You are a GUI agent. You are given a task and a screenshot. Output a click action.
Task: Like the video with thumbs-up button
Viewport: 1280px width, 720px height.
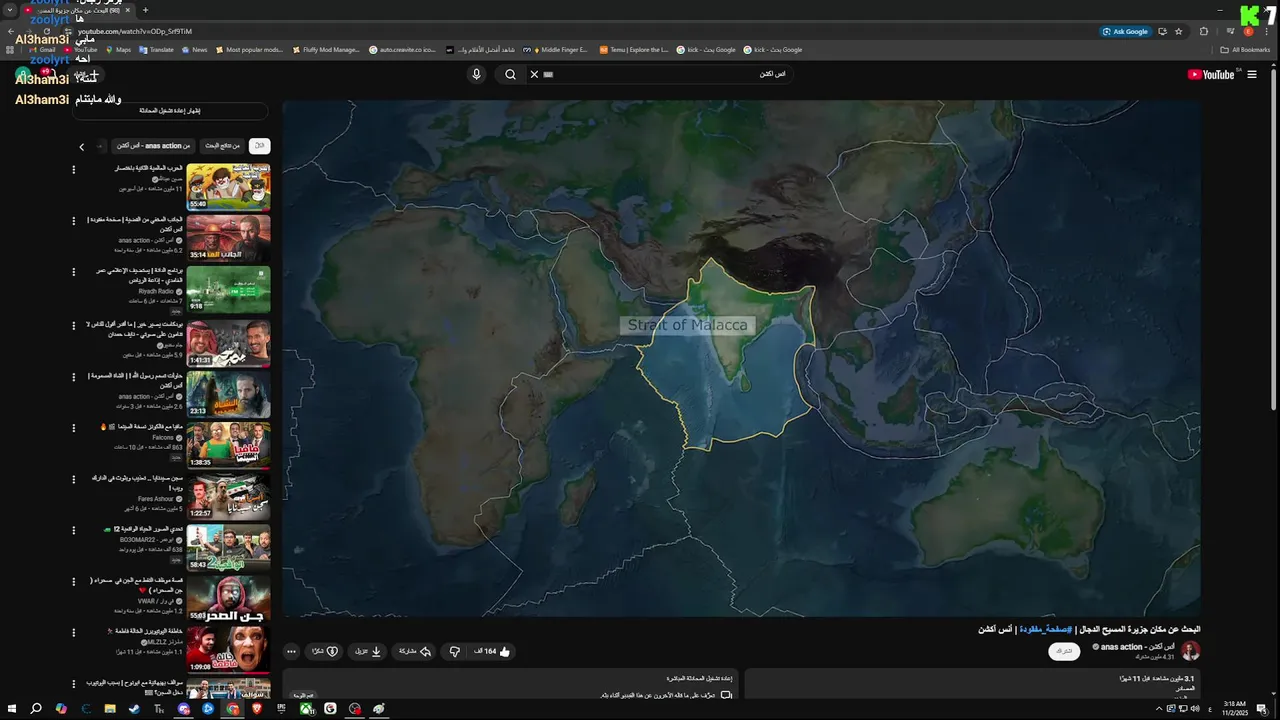tap(493, 651)
